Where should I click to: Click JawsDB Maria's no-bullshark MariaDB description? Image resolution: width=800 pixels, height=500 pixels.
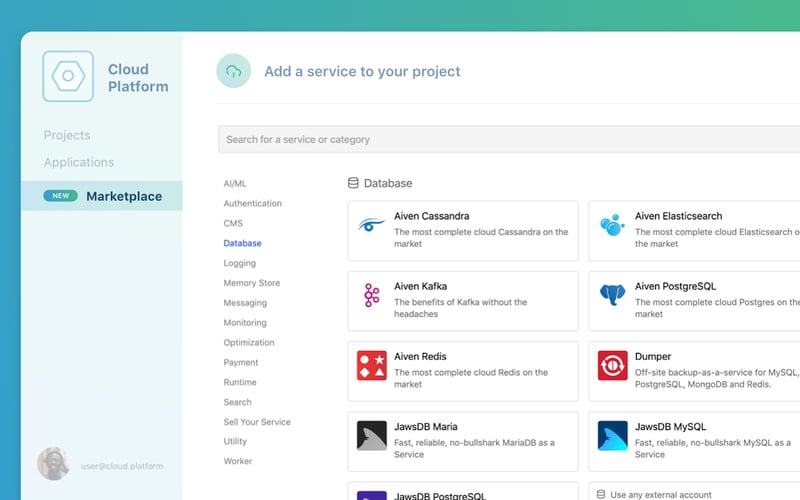click(x=474, y=449)
